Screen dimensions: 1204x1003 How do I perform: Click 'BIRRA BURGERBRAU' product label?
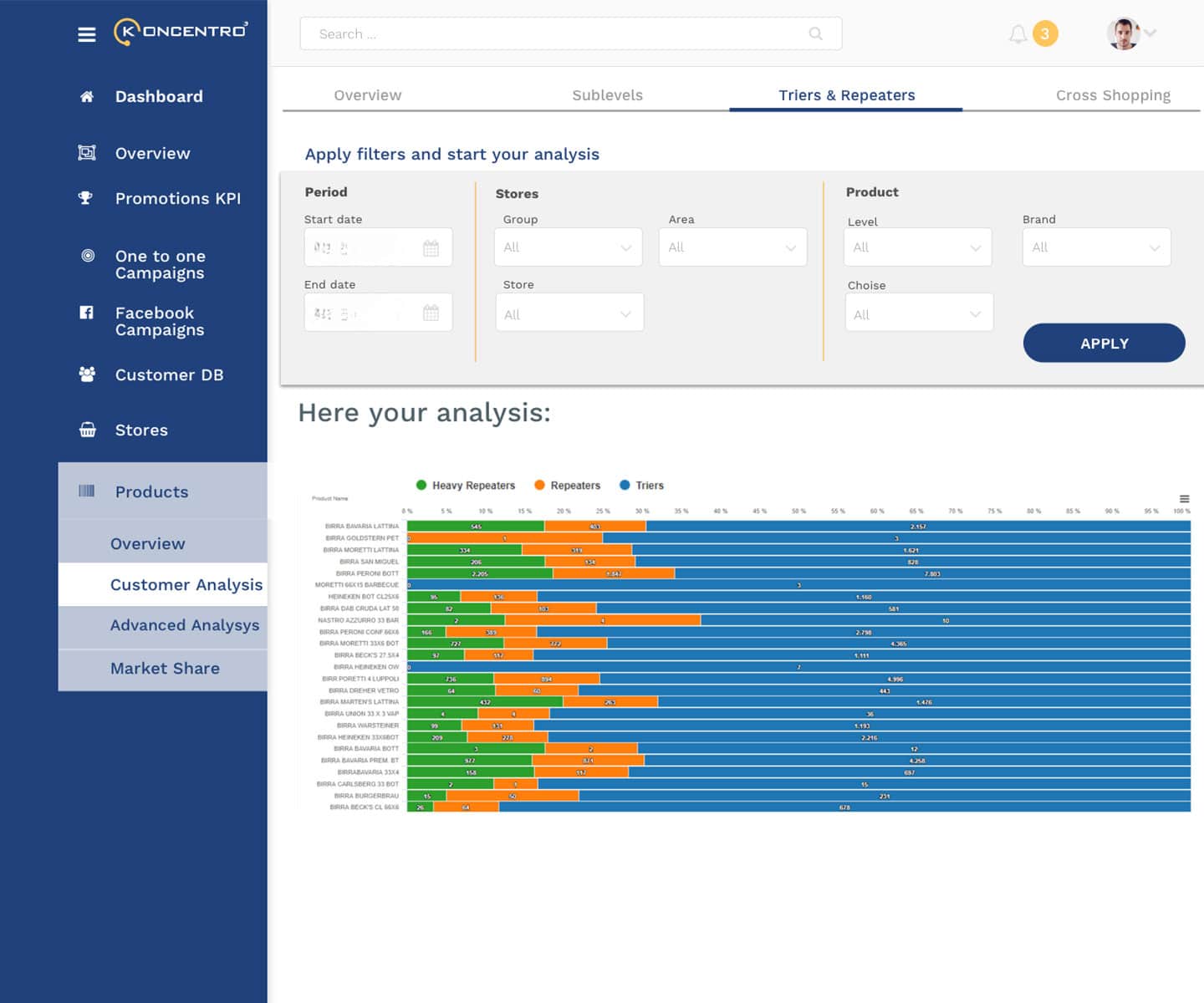pos(366,796)
